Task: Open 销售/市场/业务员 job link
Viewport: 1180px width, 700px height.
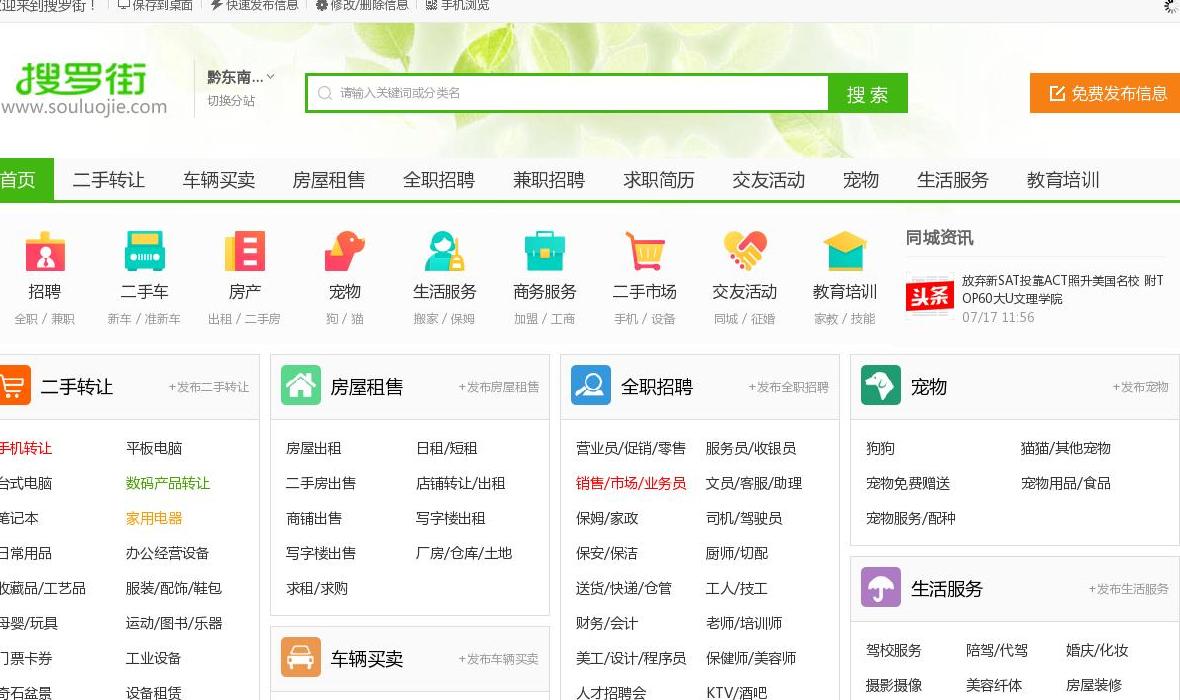Action: (631, 483)
